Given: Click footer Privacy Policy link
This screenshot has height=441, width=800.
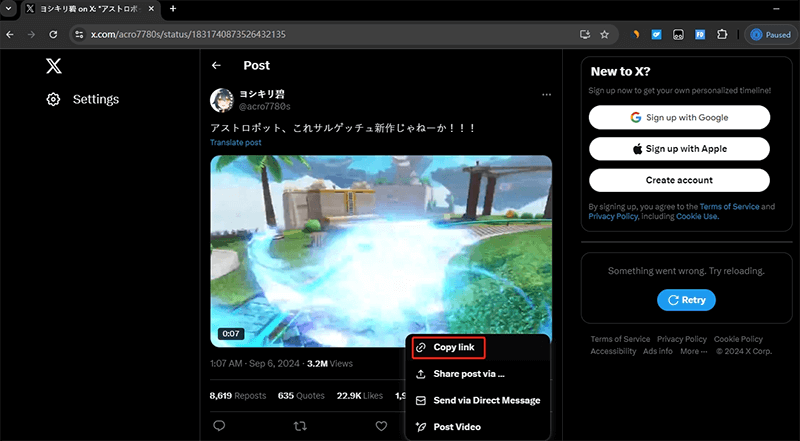Looking at the screenshot, I should click(682, 339).
